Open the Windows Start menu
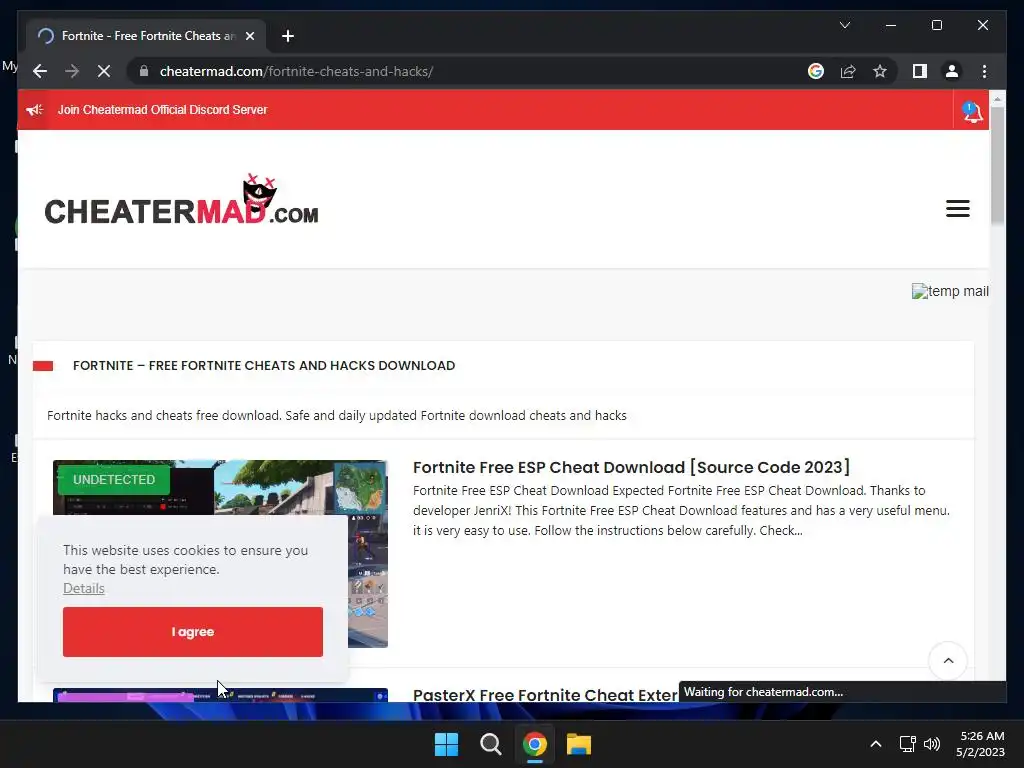This screenshot has width=1024, height=768. (x=447, y=744)
